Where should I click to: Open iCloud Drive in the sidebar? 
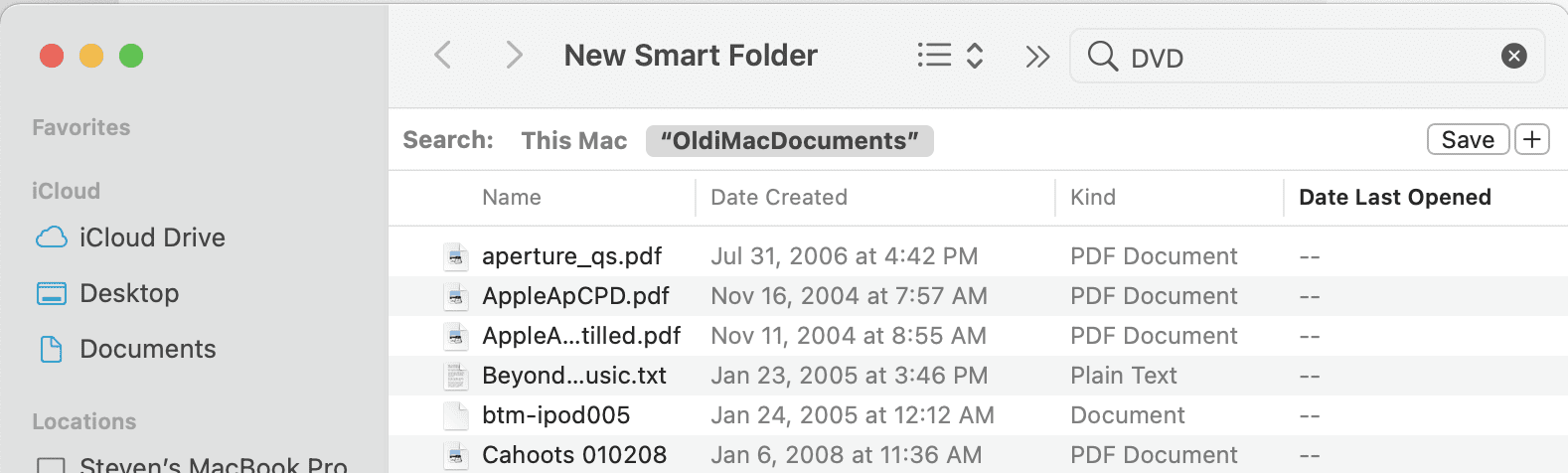[152, 237]
